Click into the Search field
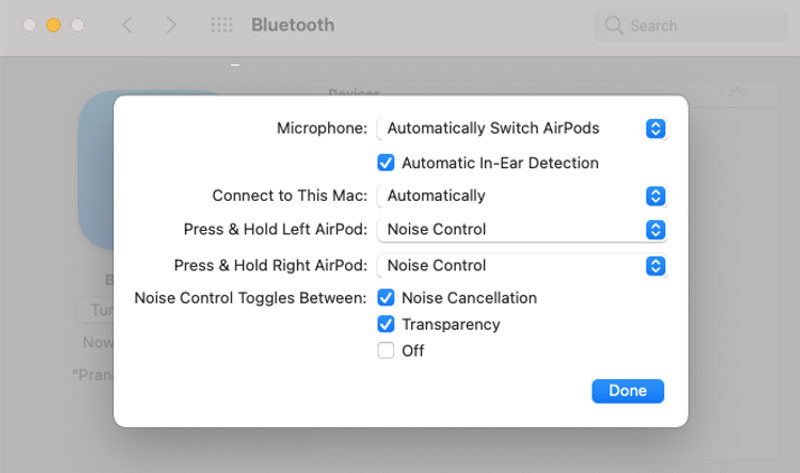This screenshot has width=800, height=473. click(x=690, y=25)
